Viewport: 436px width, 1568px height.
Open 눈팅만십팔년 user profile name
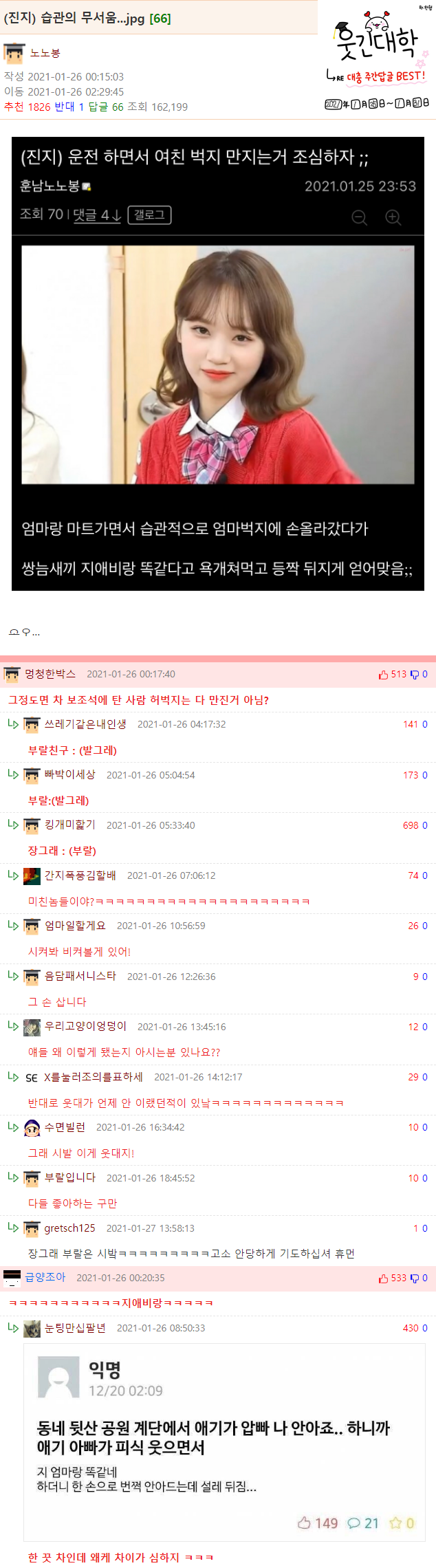pos(75,1328)
